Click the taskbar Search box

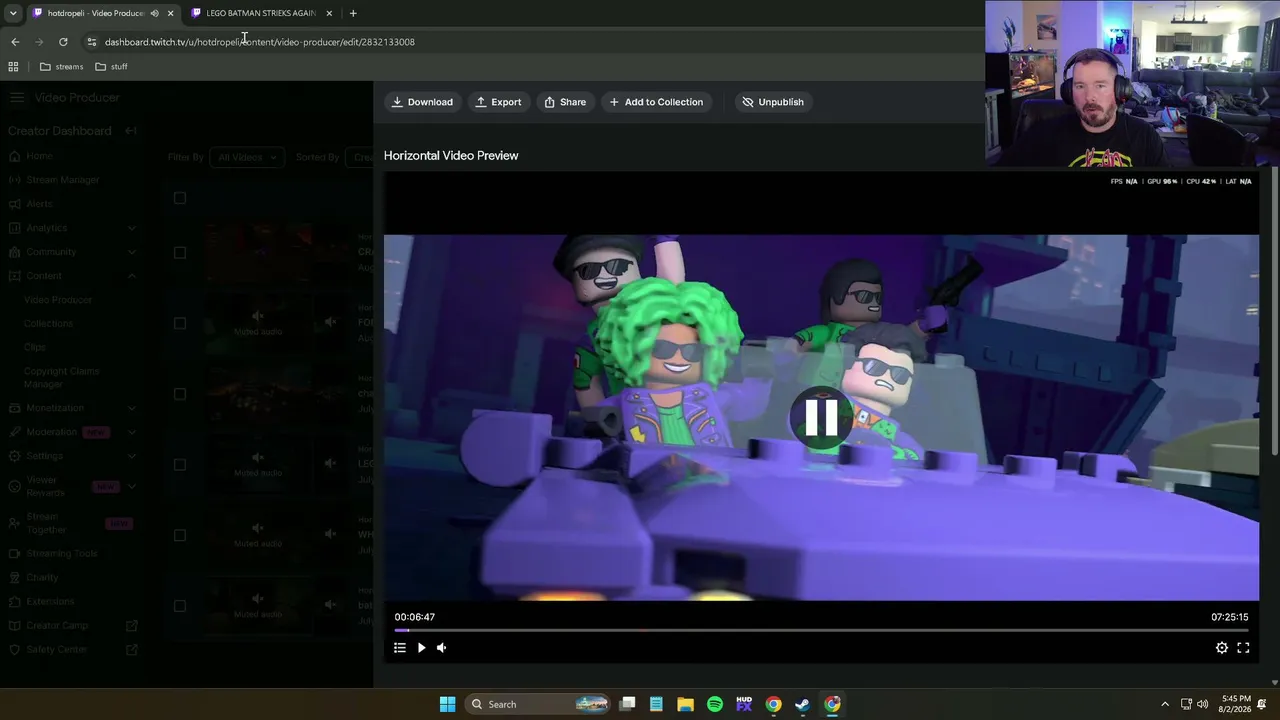click(x=539, y=704)
